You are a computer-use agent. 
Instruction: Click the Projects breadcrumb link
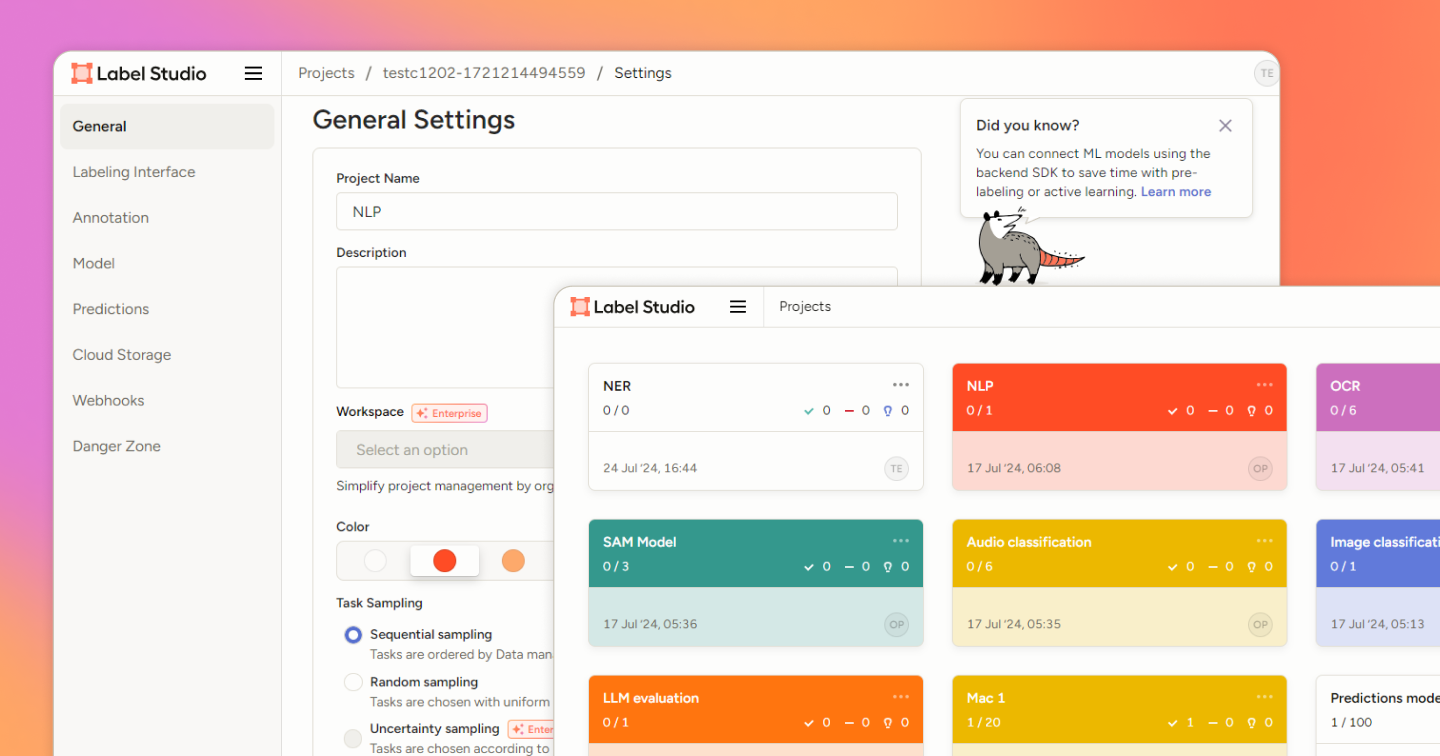[326, 72]
